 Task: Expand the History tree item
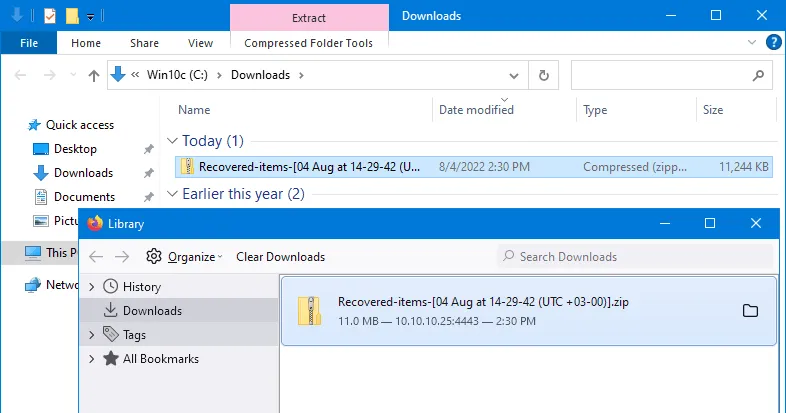pyautogui.click(x=92, y=287)
